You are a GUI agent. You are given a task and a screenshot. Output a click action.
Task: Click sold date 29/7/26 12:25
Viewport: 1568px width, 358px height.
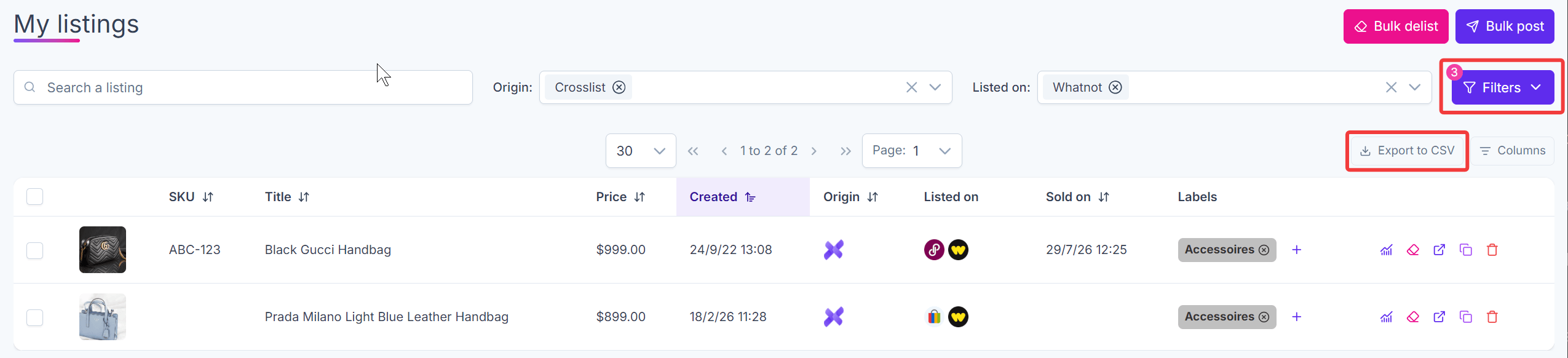(x=1086, y=250)
